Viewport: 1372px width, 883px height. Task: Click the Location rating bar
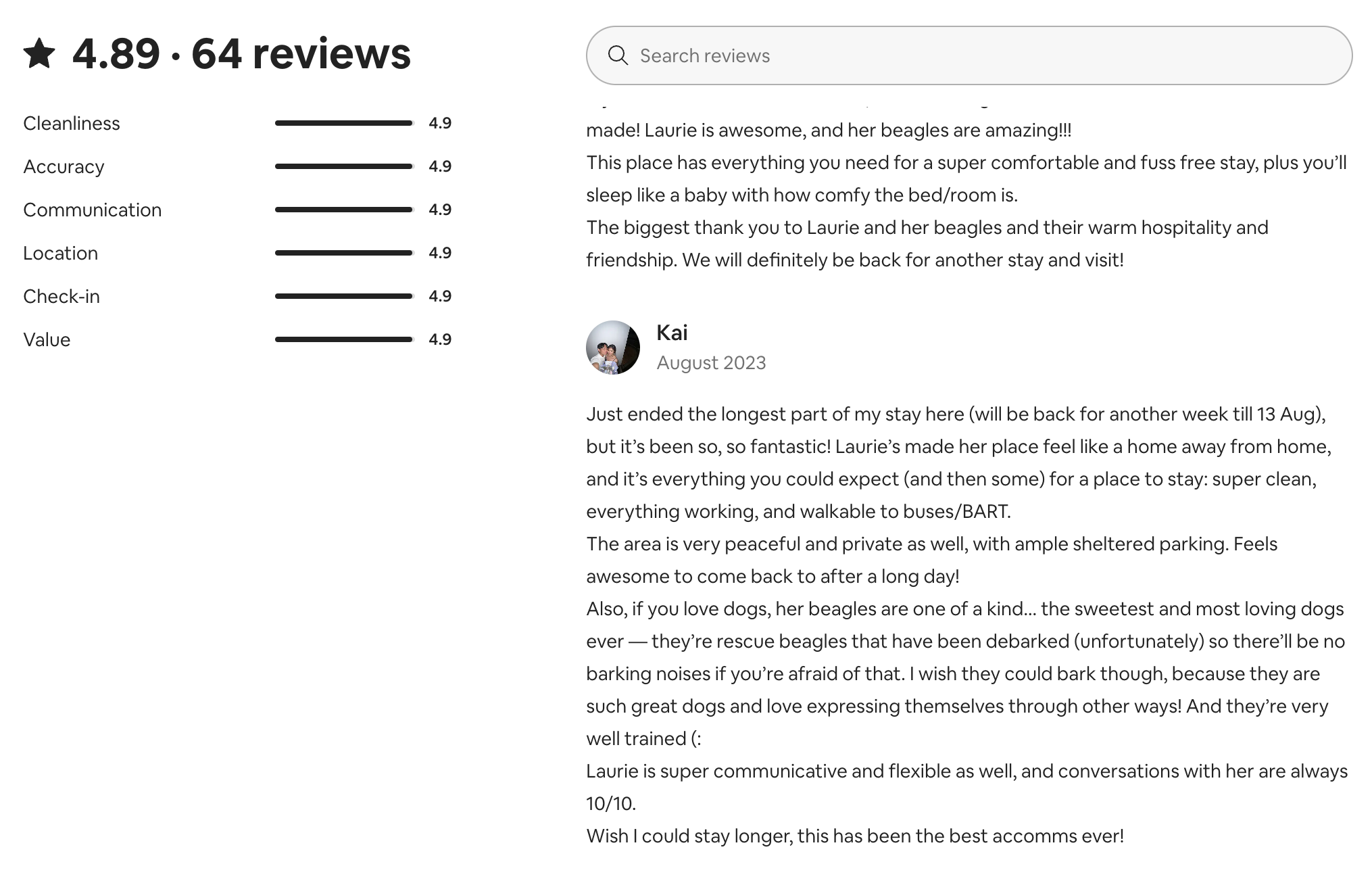coord(344,253)
